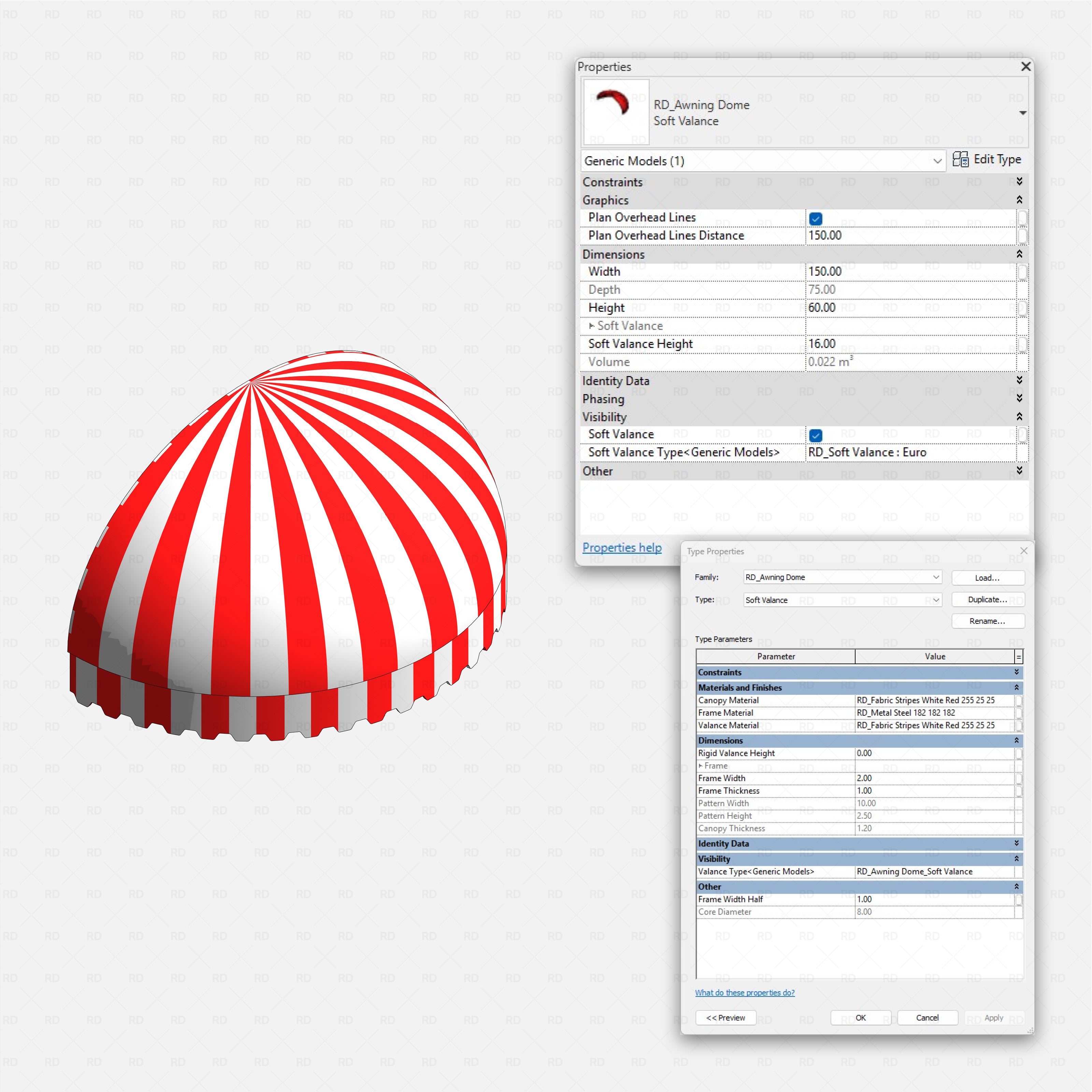The image size is (1092, 1092).
Task: Expand the Constraints group in Type Parameters
Action: tap(1016, 672)
